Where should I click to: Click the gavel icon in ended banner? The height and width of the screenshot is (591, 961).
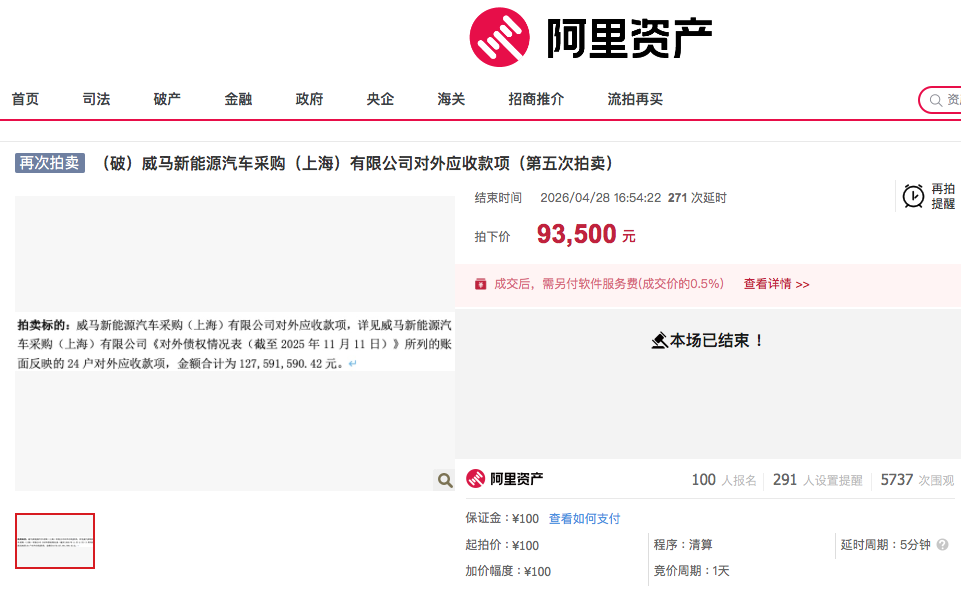pyautogui.click(x=659, y=341)
